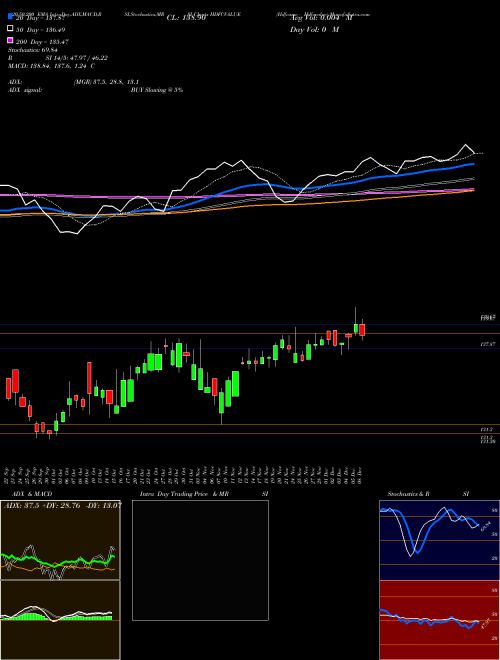Click the '137.87' price axis label

pos(488,344)
